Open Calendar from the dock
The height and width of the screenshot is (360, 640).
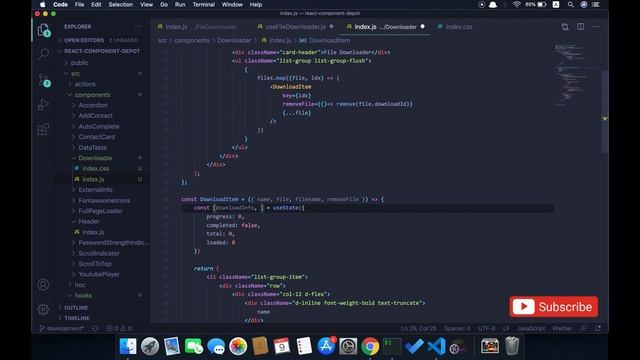282,346
